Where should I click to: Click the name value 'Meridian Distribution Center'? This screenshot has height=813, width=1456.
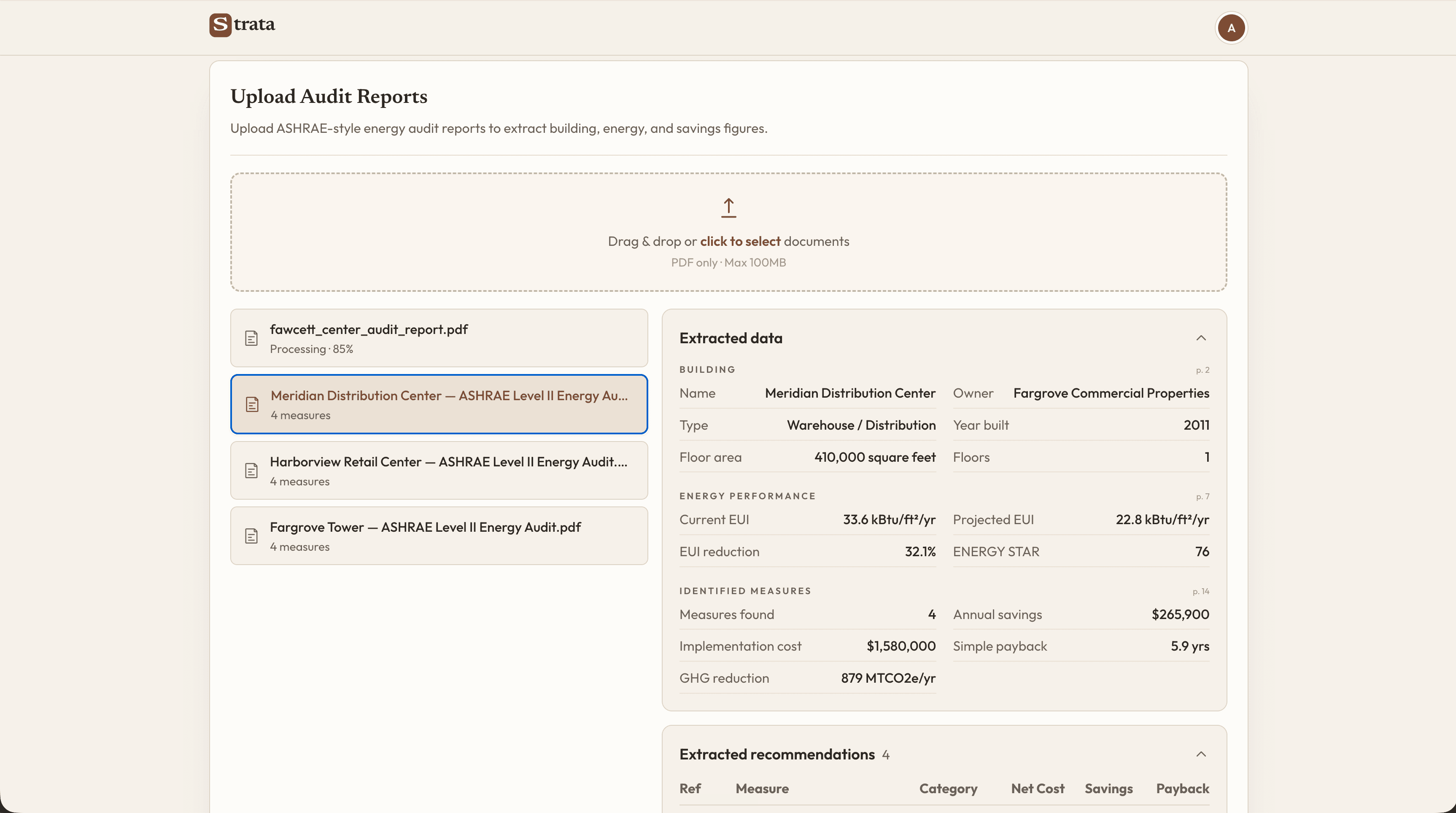850,393
